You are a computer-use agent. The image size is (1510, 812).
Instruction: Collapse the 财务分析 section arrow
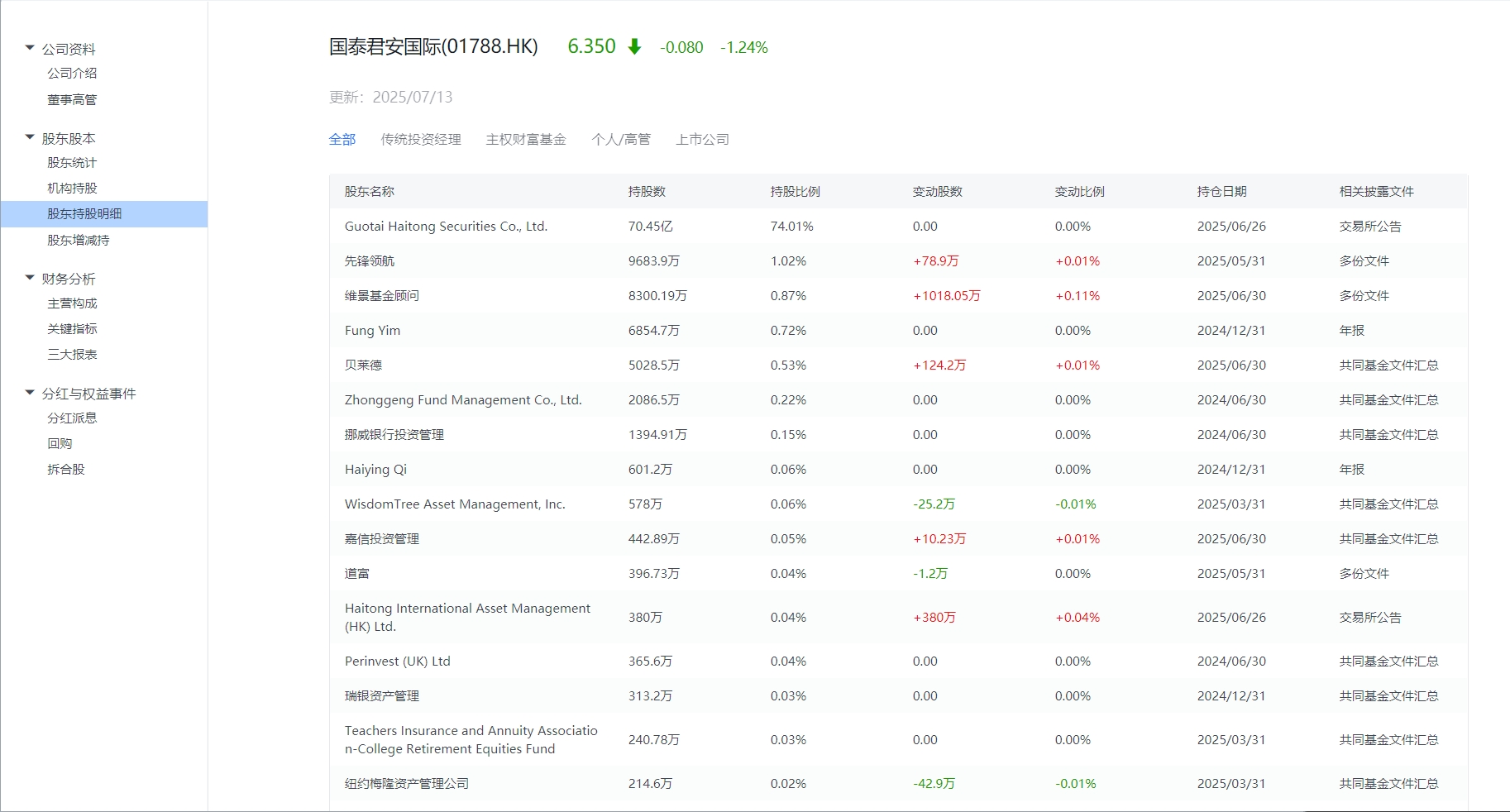click(x=30, y=278)
